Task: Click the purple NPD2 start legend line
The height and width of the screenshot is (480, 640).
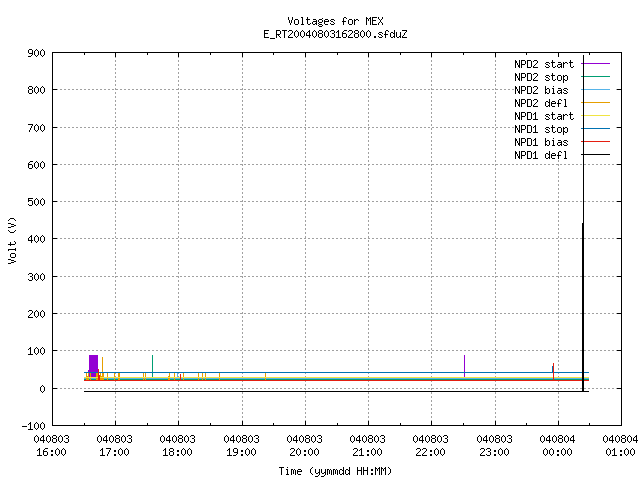Action: (596, 64)
